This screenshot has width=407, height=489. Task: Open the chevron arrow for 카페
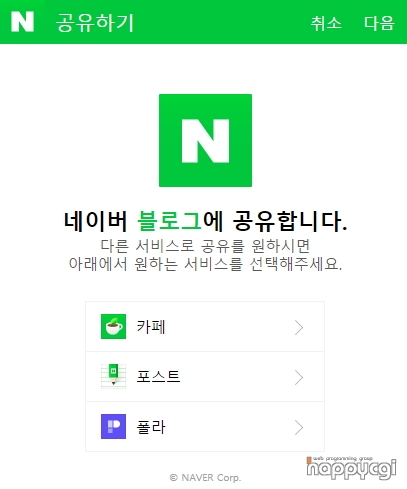coord(299,327)
